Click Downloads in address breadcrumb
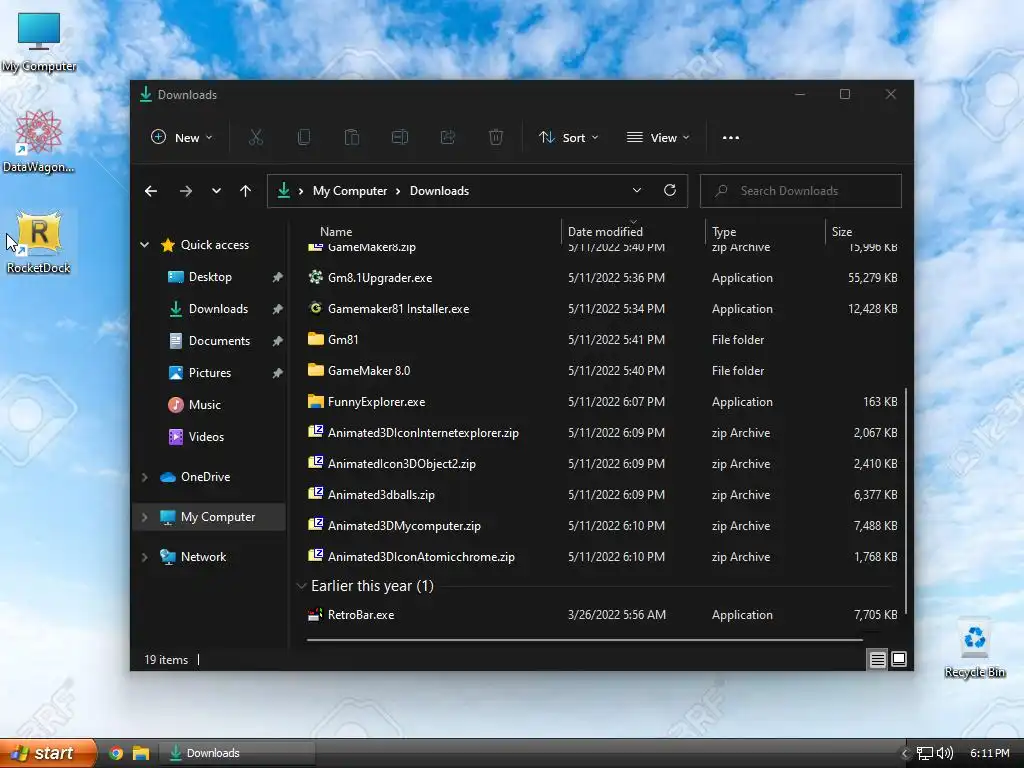This screenshot has width=1024, height=768. click(439, 191)
